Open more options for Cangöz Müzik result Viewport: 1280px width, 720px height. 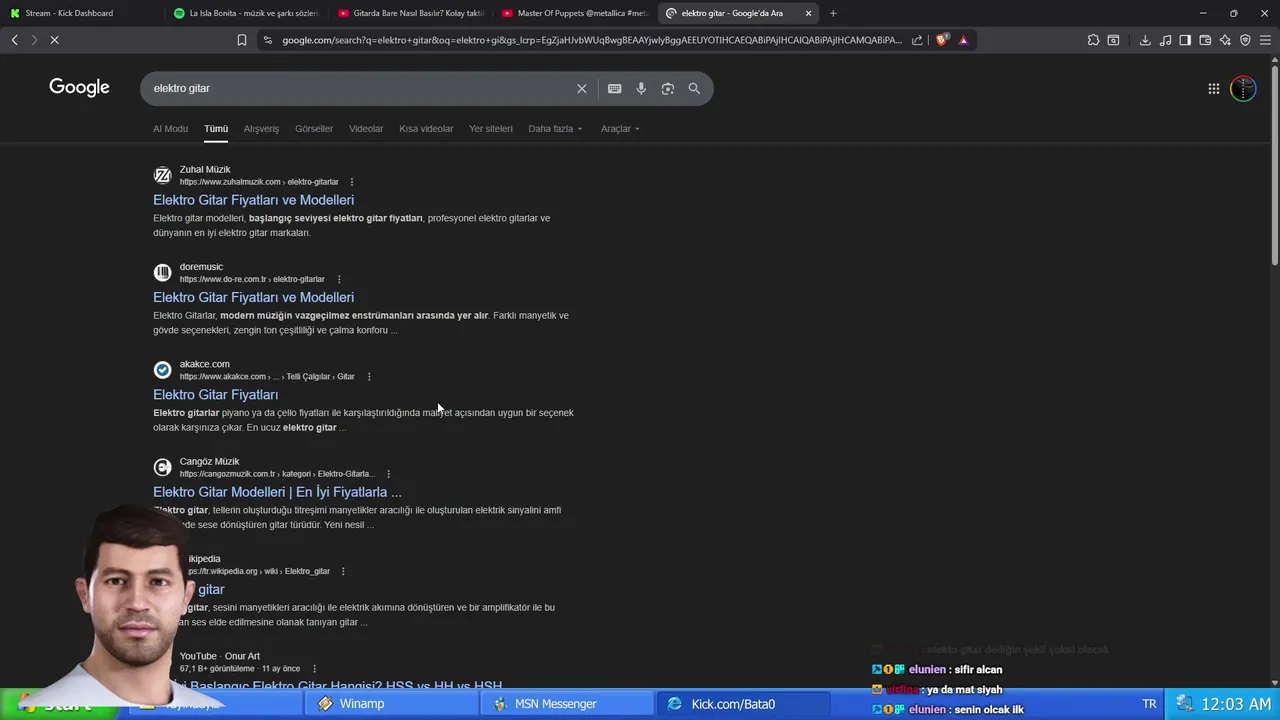pyautogui.click(x=388, y=474)
